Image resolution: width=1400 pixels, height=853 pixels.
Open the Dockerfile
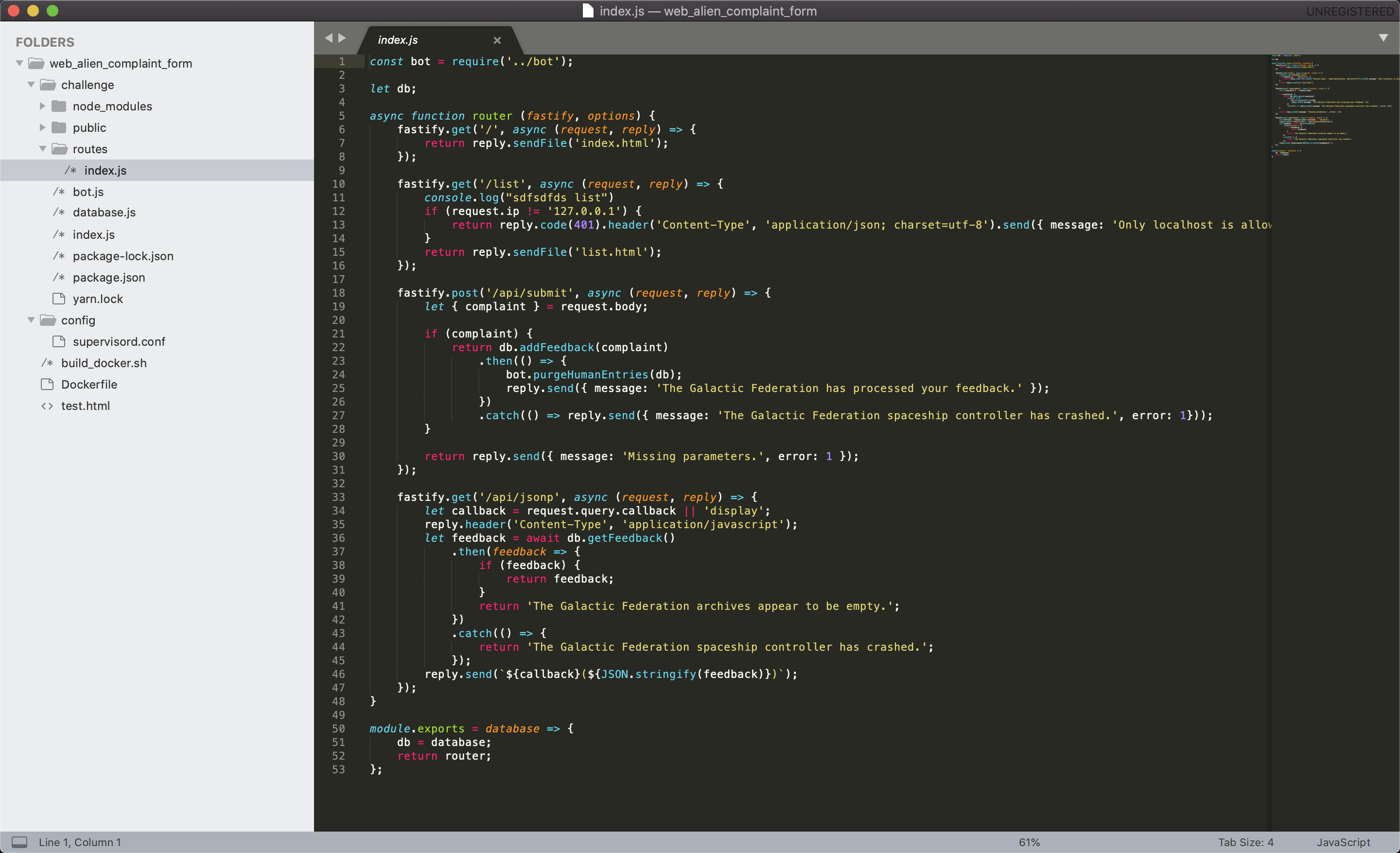click(89, 384)
